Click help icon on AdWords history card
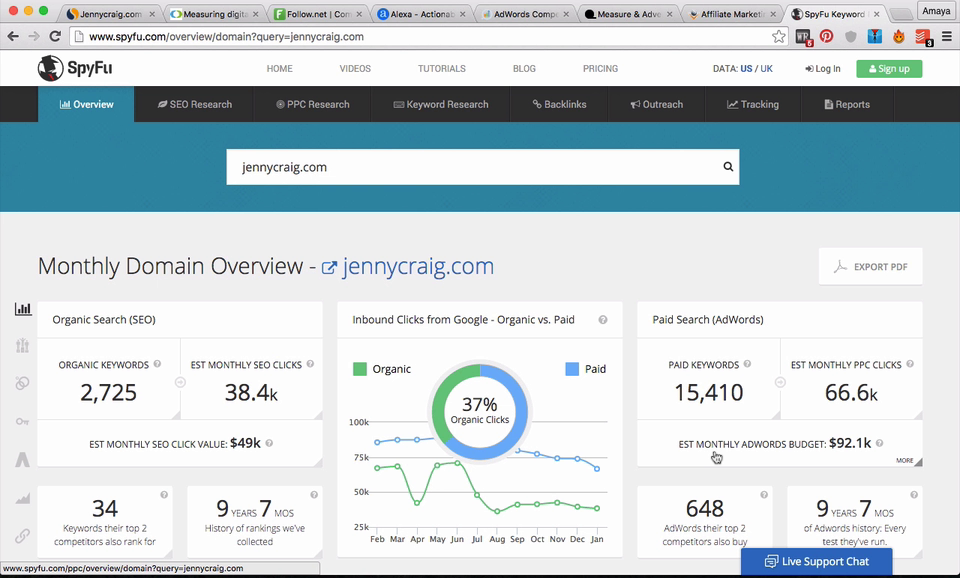 tap(914, 495)
